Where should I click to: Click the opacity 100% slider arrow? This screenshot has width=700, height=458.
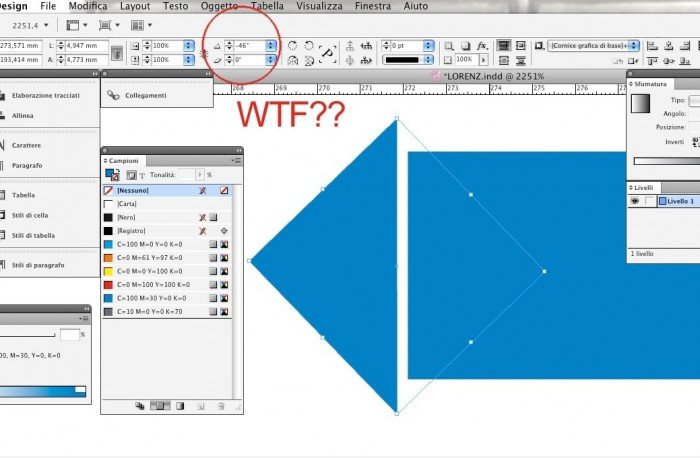[x=483, y=59]
